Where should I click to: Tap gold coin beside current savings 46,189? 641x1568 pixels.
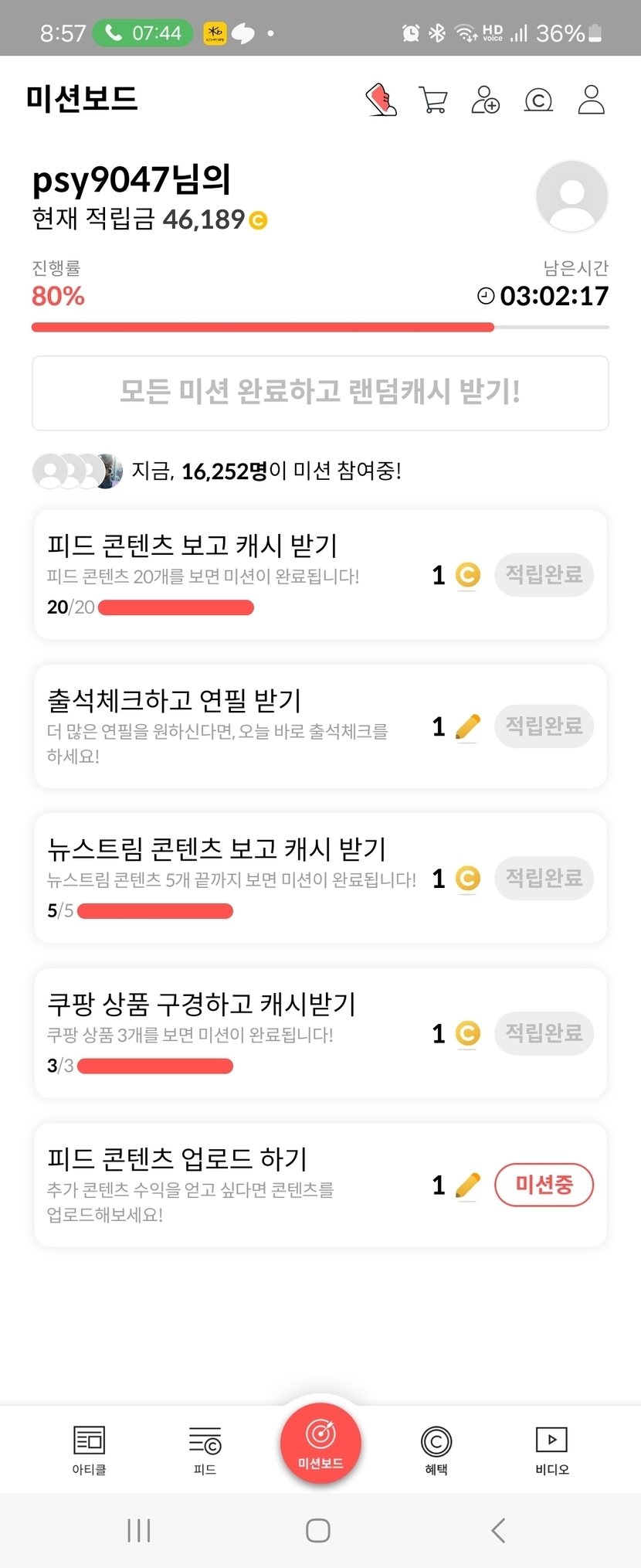[x=259, y=221]
